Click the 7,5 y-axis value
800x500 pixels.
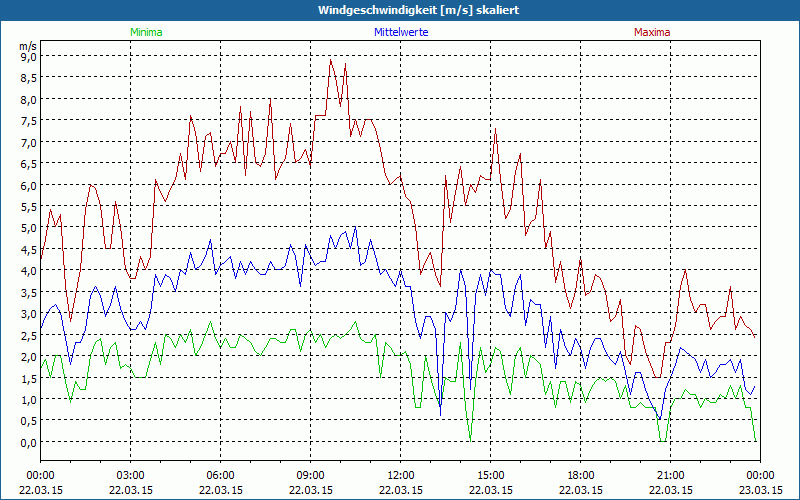coord(29,121)
